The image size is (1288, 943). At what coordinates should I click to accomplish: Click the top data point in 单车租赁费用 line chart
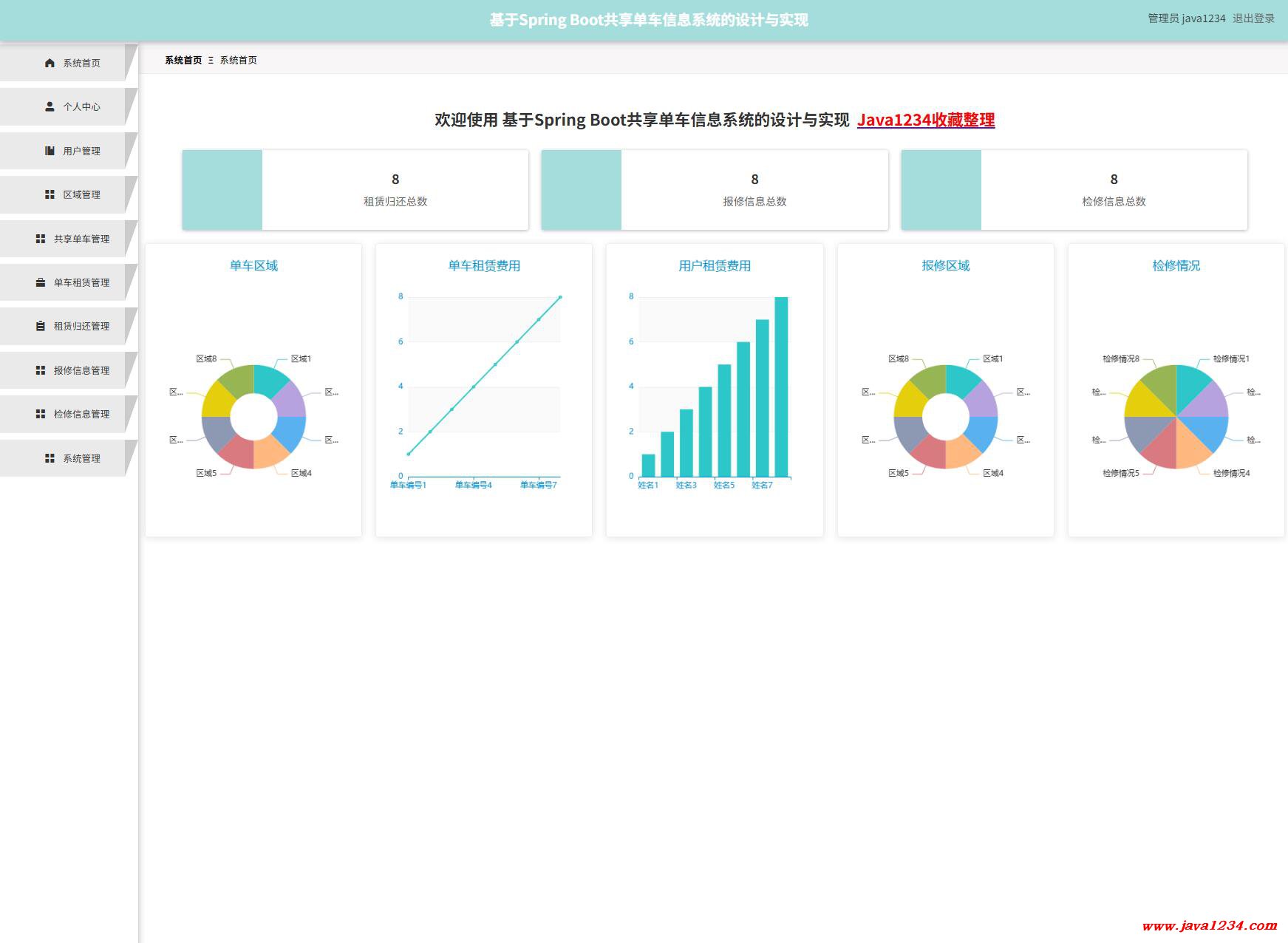click(560, 297)
